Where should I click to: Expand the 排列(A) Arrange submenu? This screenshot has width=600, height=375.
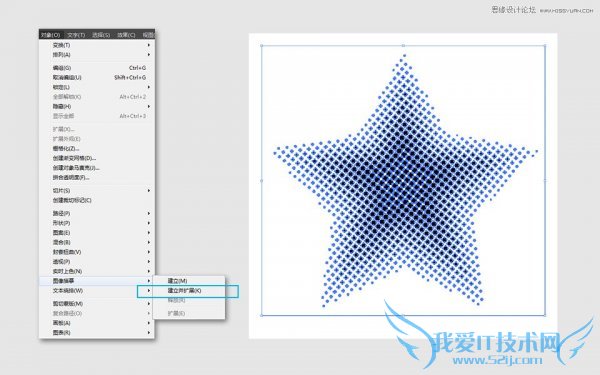point(97,55)
